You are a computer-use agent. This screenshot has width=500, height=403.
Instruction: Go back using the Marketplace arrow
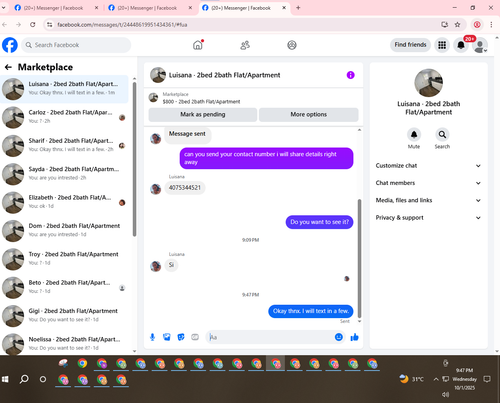pos(8,67)
